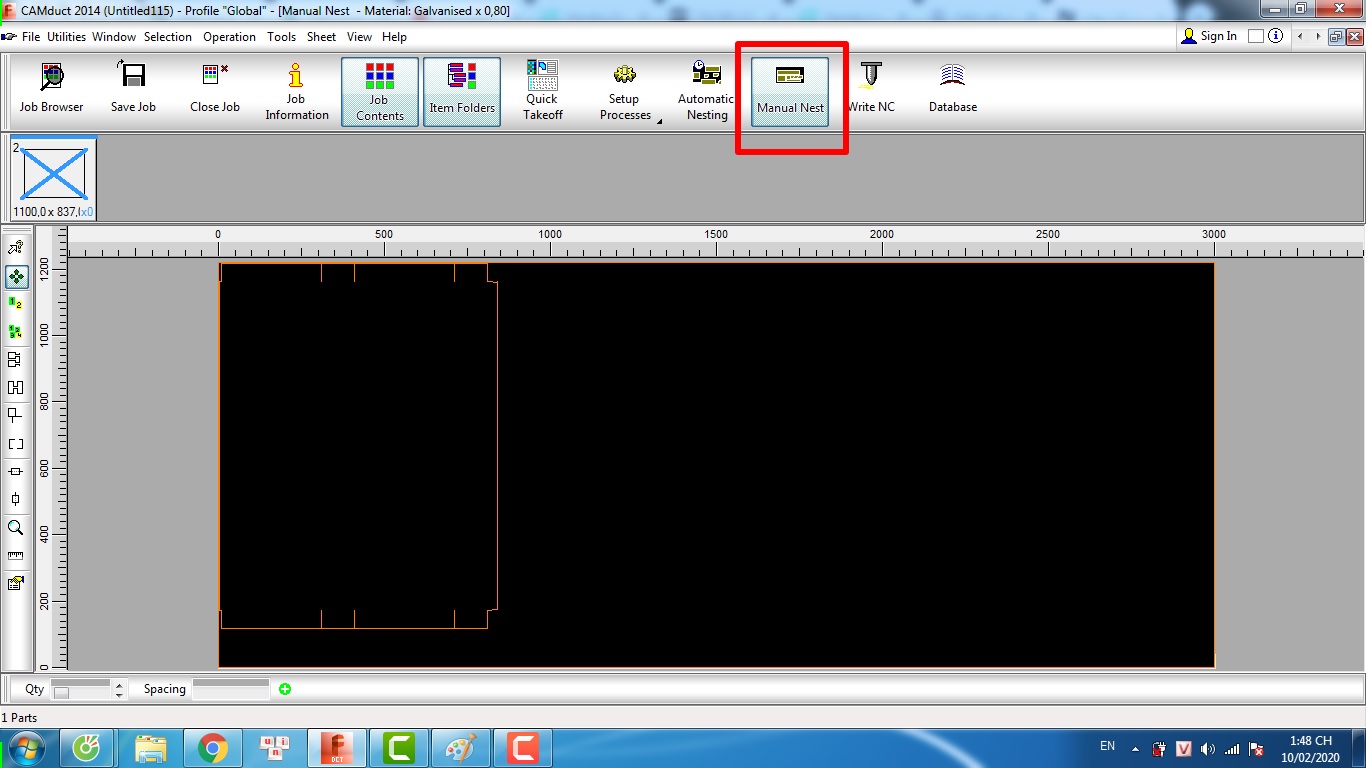
Task: Open the Utilities menu
Action: pos(67,37)
